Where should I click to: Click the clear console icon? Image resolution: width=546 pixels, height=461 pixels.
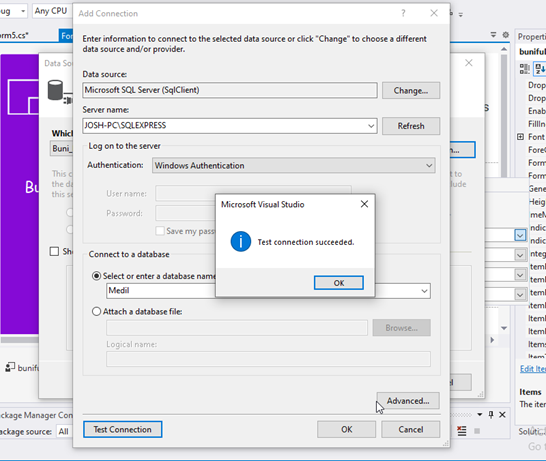(x=462, y=431)
